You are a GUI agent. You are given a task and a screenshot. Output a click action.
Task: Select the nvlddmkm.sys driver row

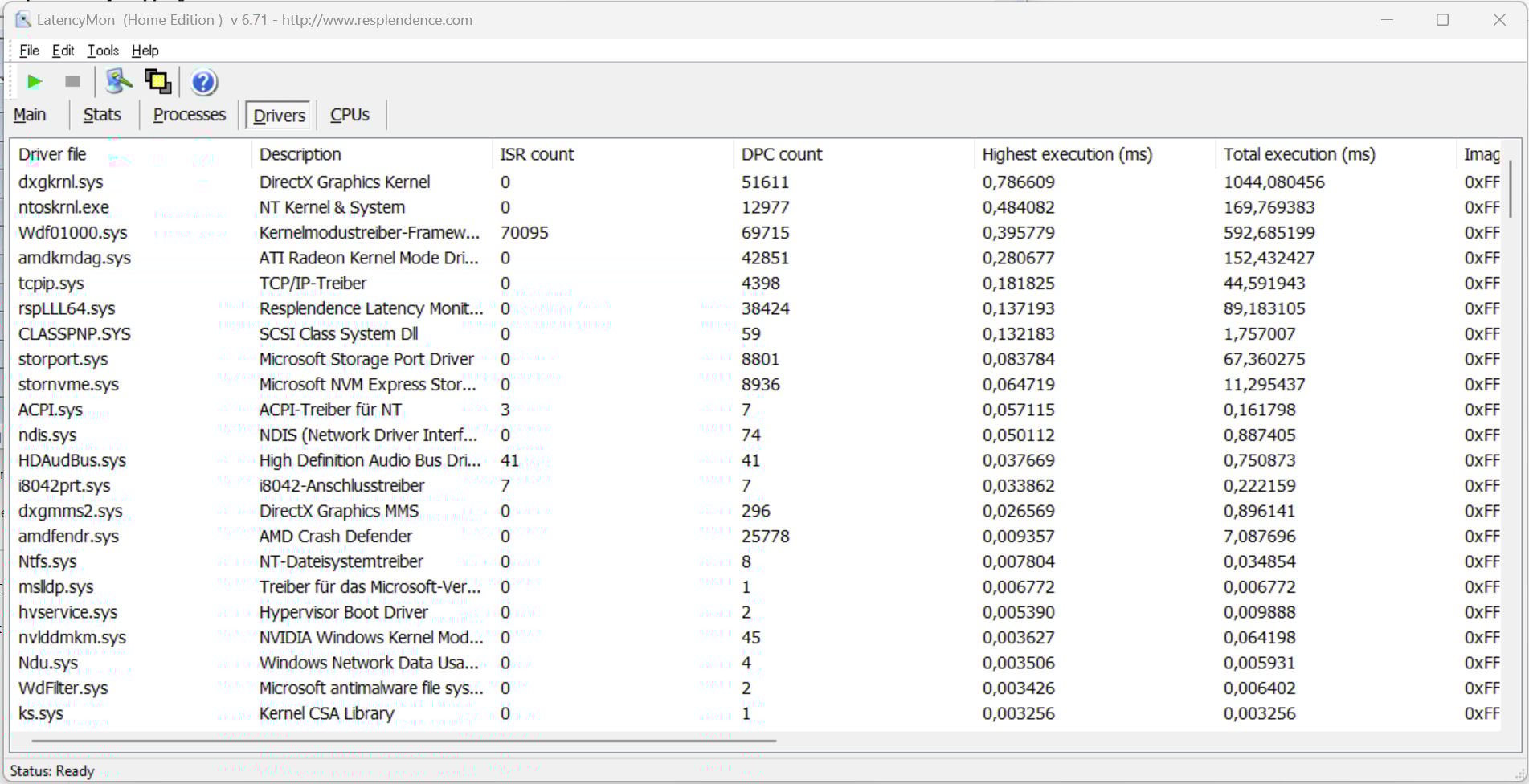(x=755, y=638)
